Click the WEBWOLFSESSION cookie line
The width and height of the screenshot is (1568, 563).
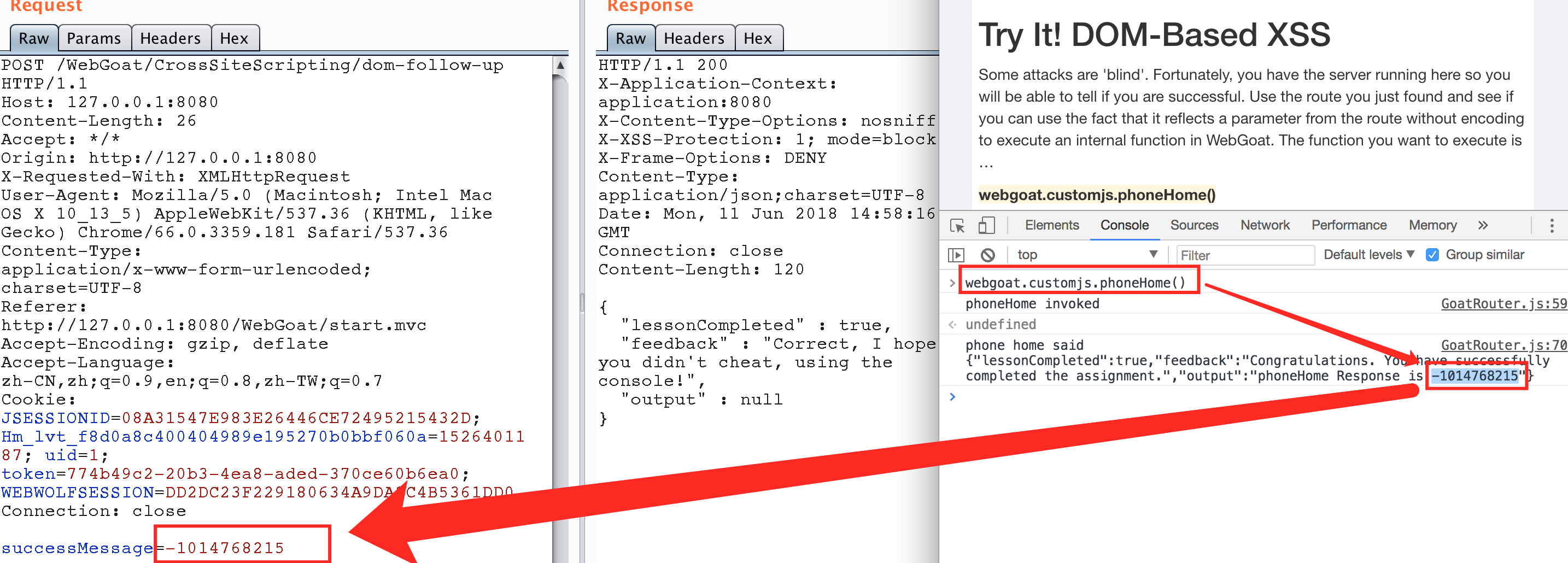click(x=258, y=492)
